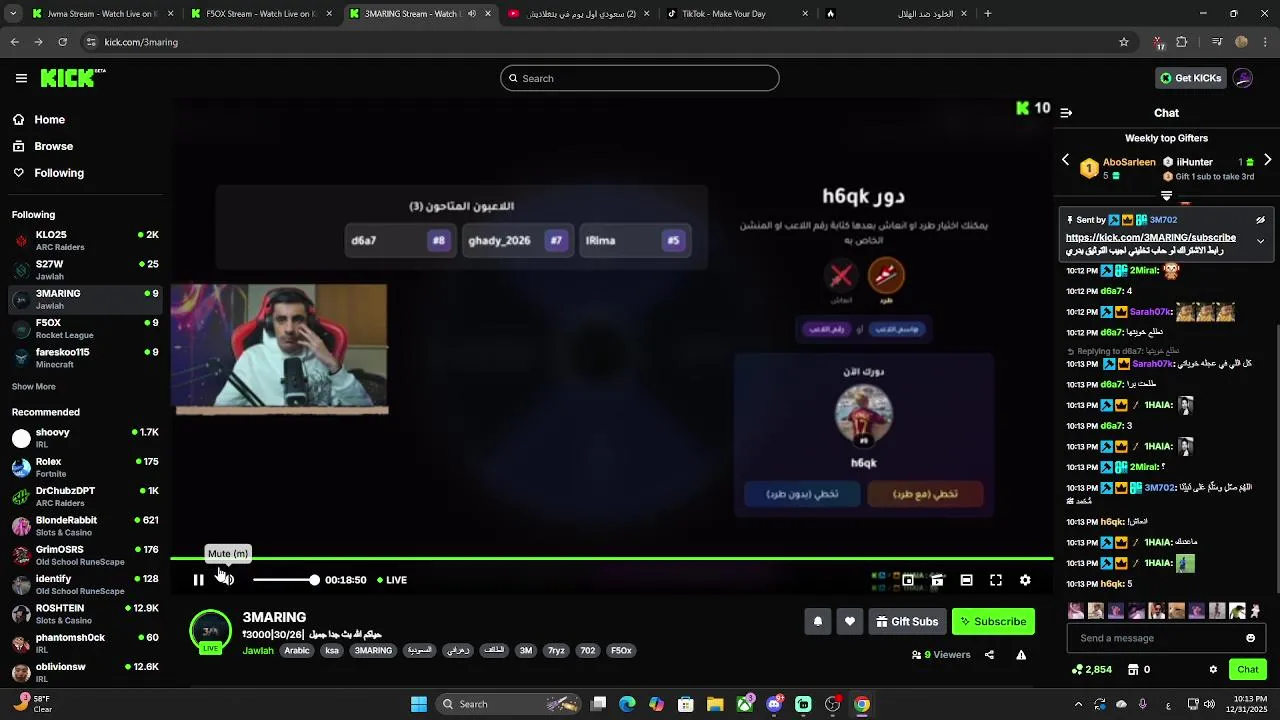Reload the page in the browser toolbar
This screenshot has height=720, width=1280.
pos(62,42)
